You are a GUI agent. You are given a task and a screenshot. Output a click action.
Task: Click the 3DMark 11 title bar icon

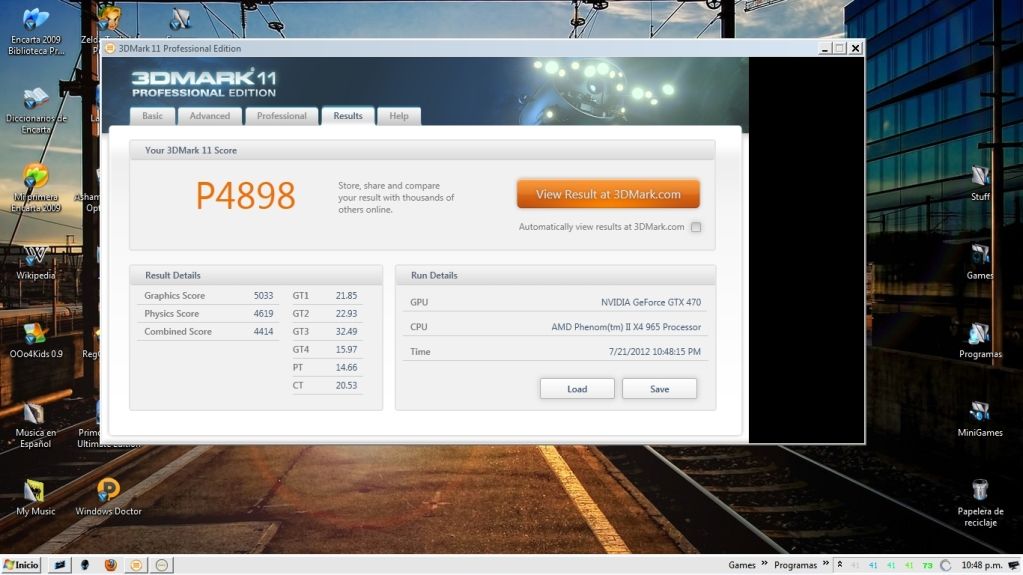click(110, 48)
